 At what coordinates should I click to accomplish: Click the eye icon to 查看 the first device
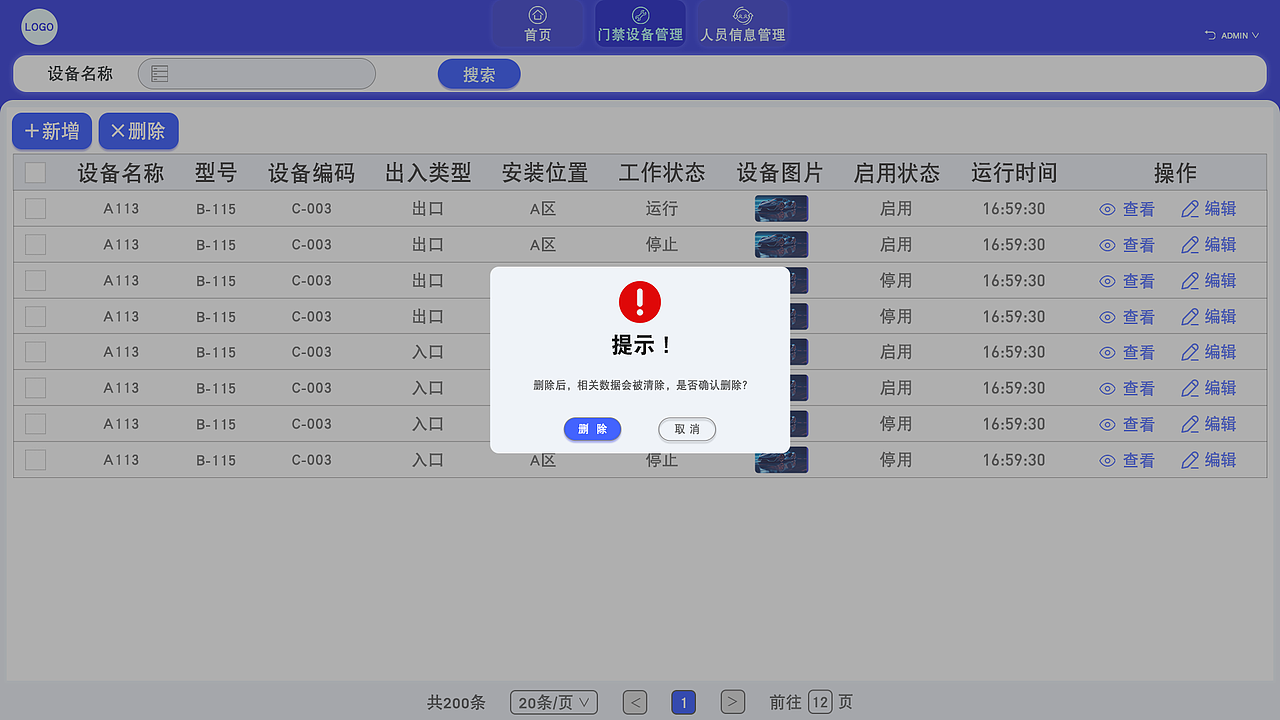pos(1106,209)
